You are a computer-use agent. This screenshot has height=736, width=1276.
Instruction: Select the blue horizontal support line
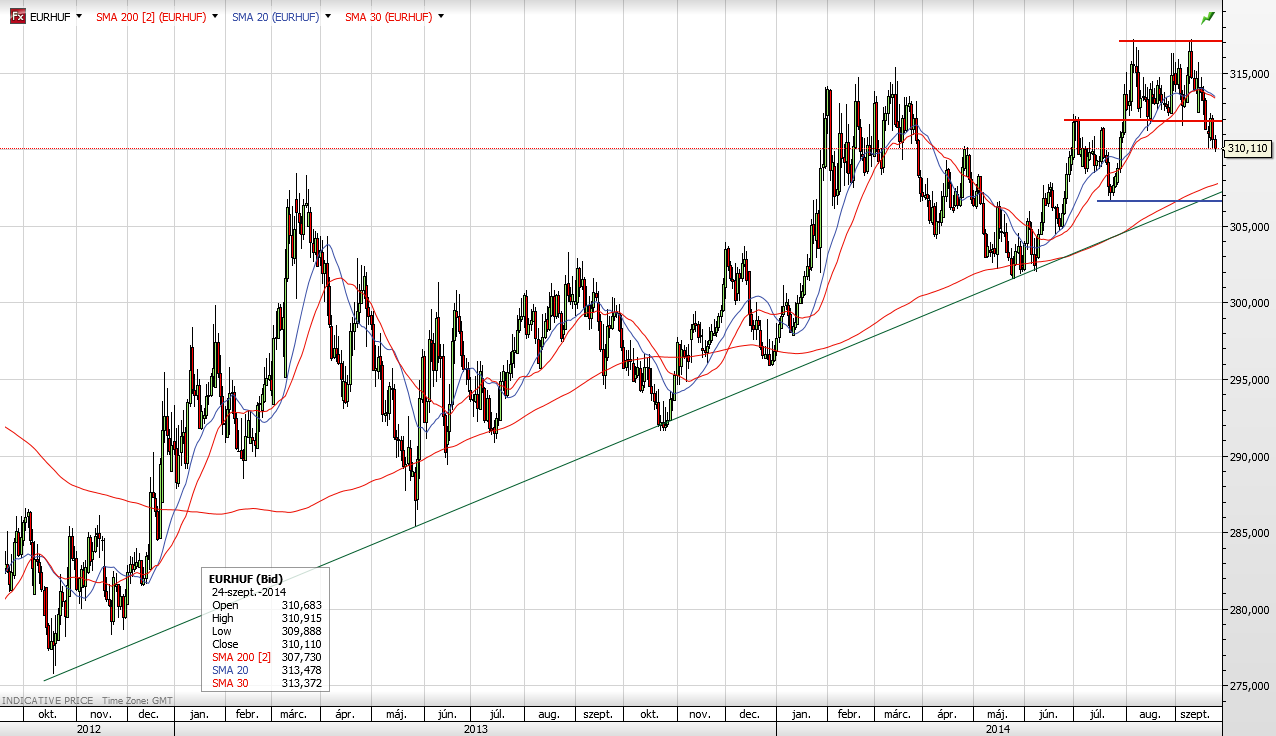pyautogui.click(x=1159, y=201)
